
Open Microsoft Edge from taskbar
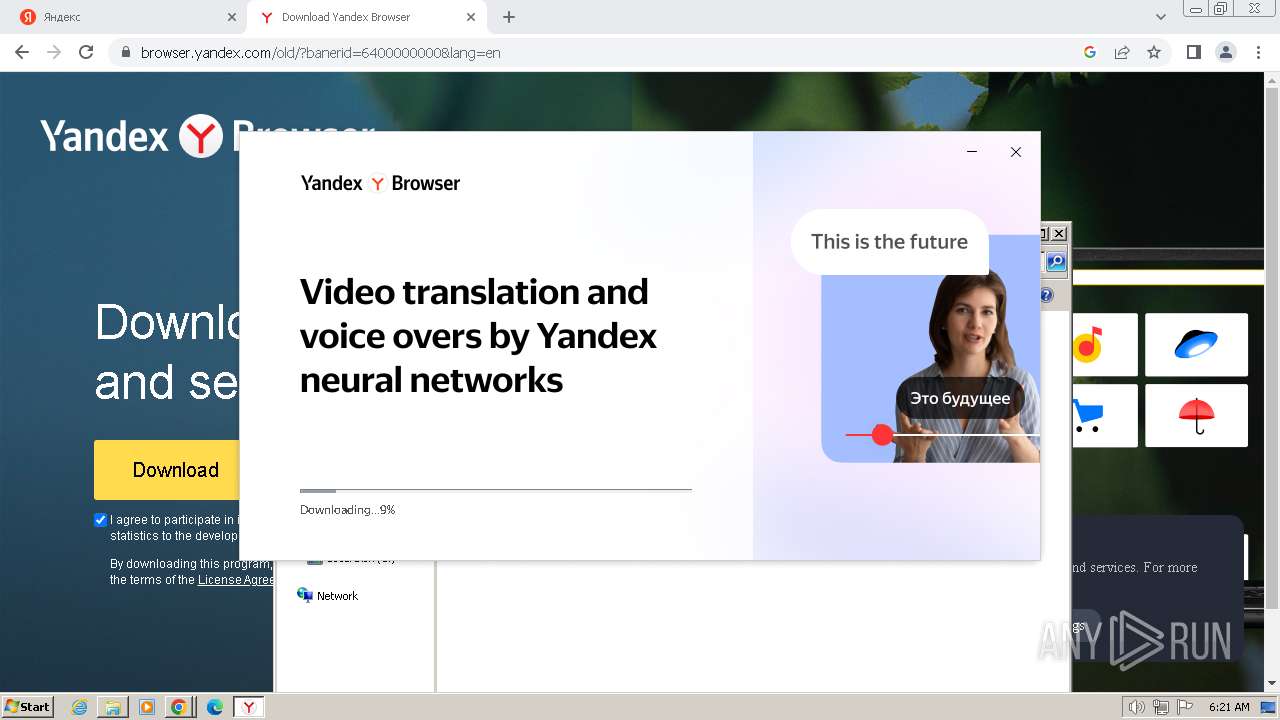(214, 707)
